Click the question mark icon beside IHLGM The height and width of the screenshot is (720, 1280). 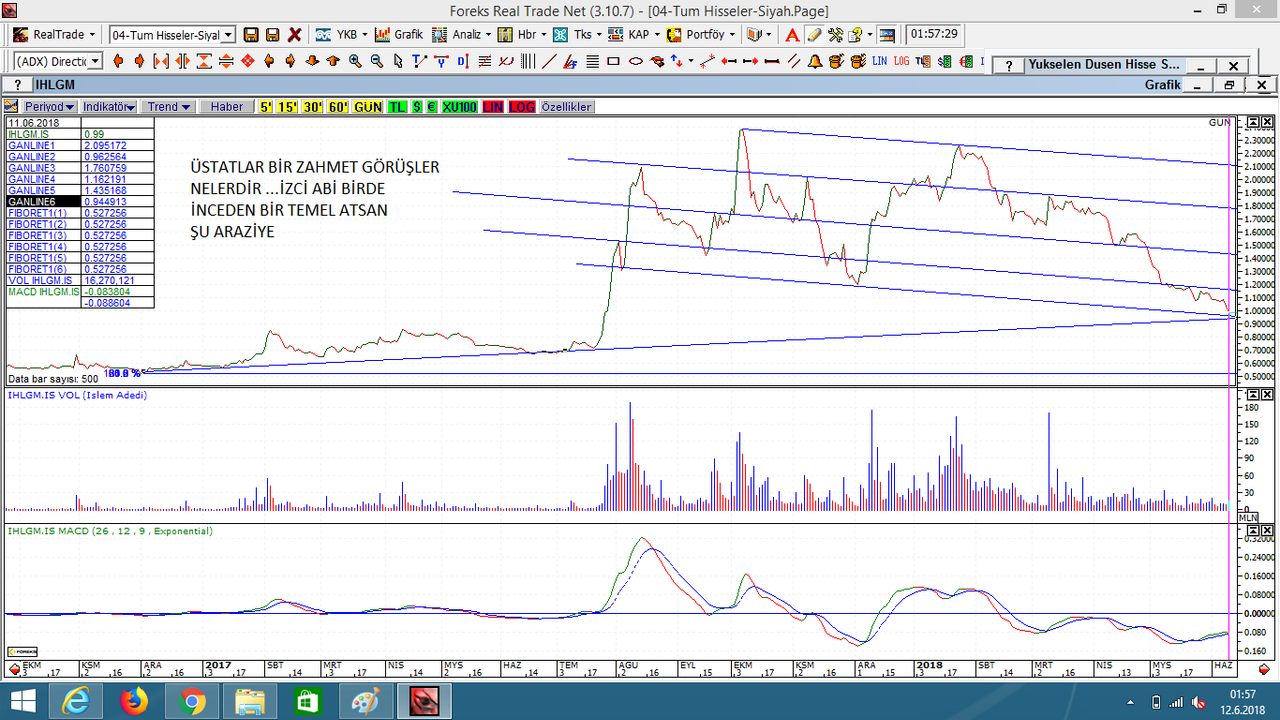click(x=17, y=85)
